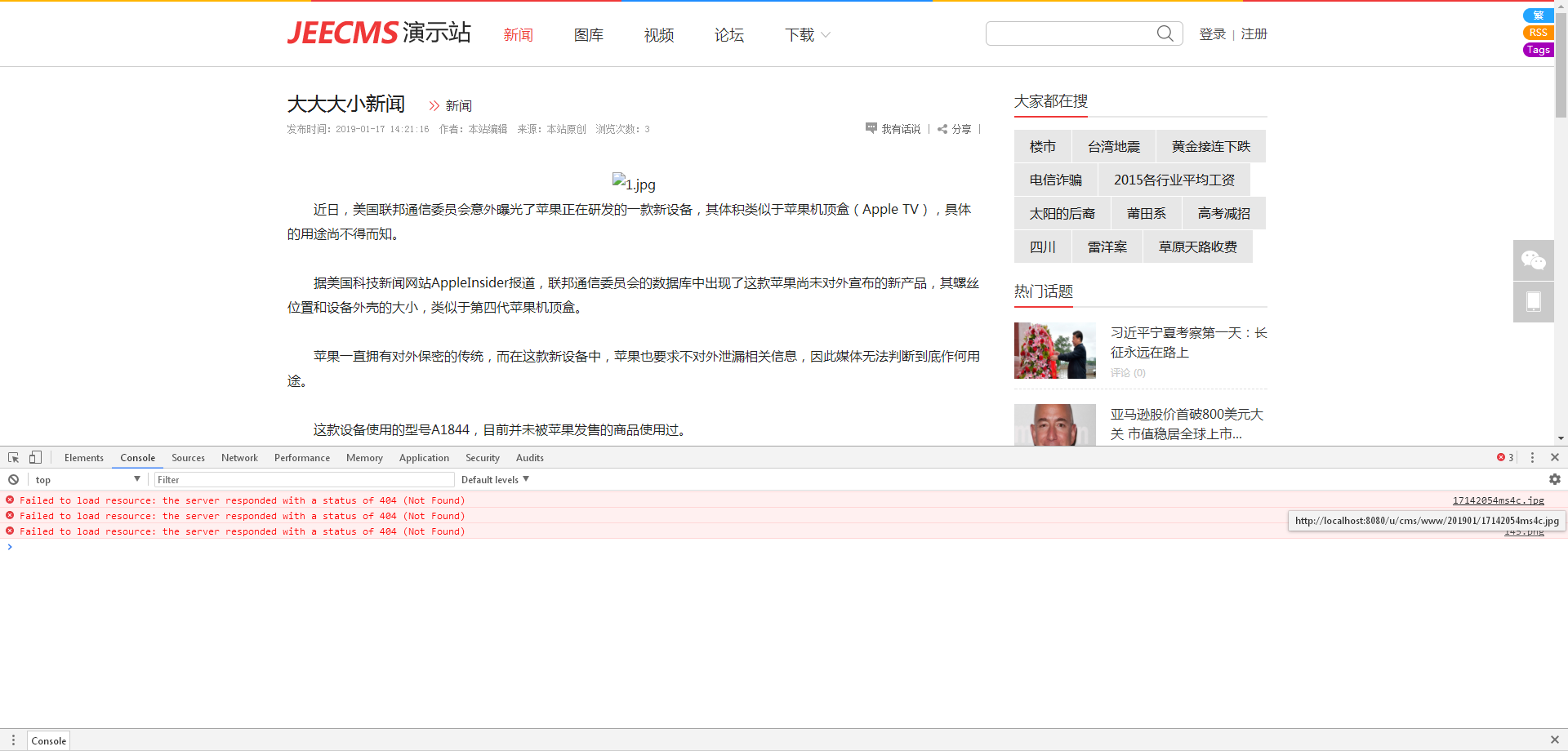The image size is (1568, 751).
Task: Select the 台湾地震 search tag
Action: [x=1113, y=147]
